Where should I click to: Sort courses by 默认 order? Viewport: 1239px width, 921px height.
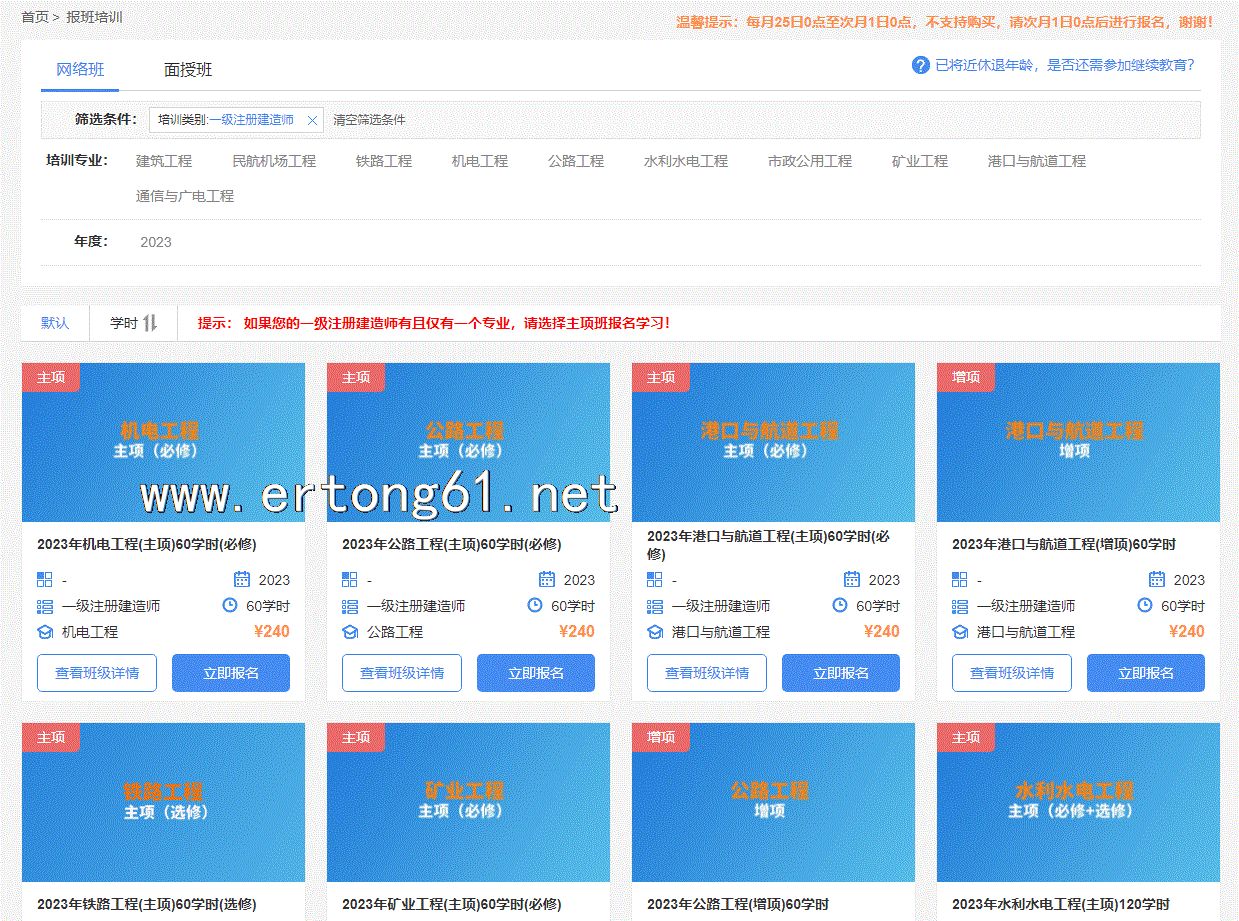(x=55, y=323)
